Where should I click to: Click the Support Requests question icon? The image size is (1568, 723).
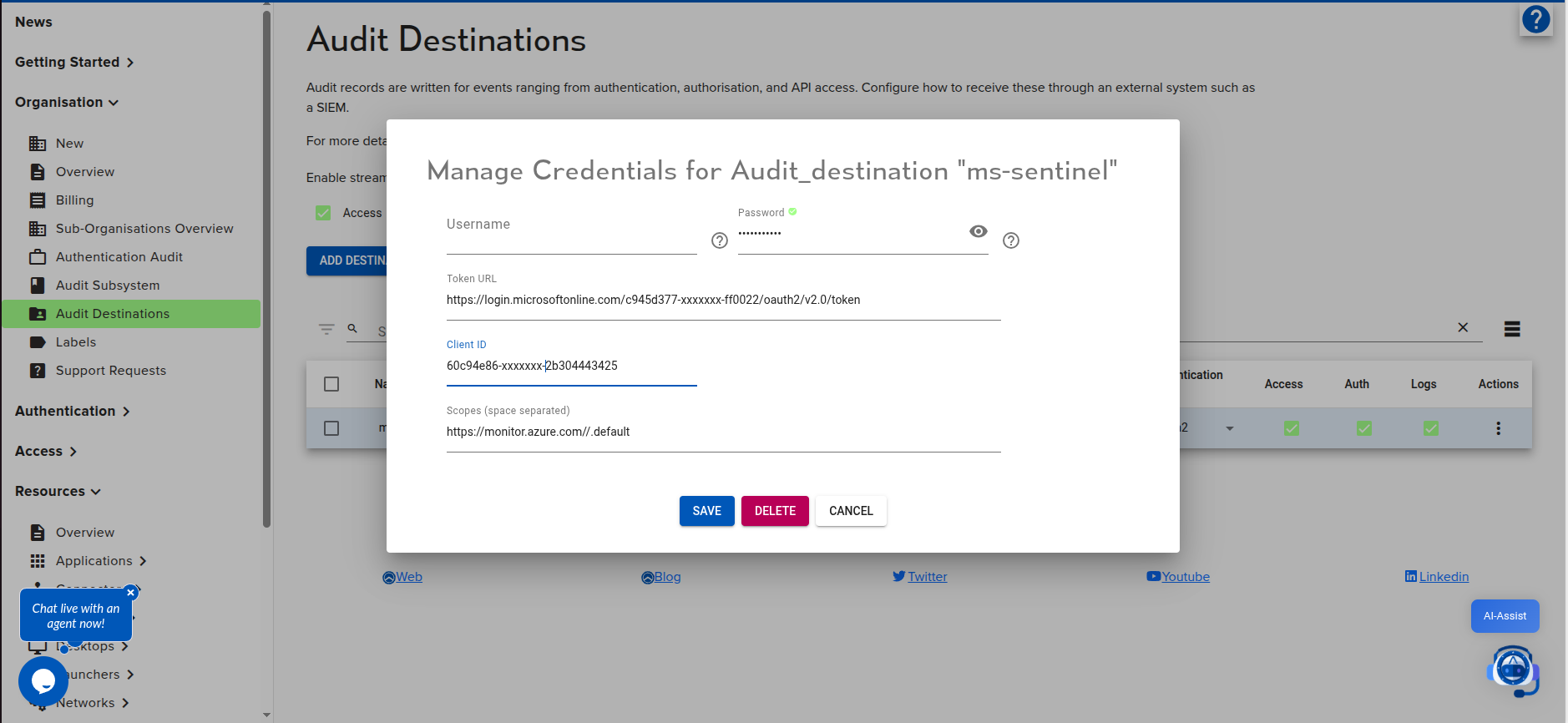[38, 371]
